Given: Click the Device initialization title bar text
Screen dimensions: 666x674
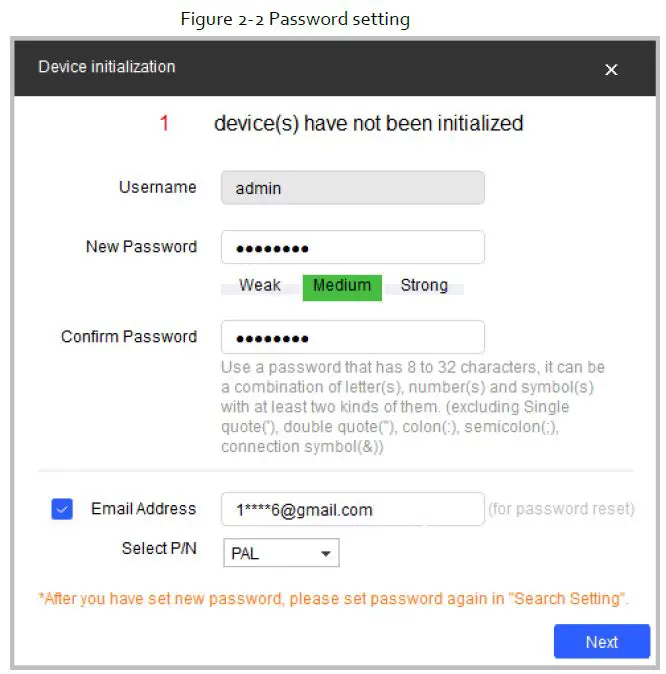Looking at the screenshot, I should (x=107, y=67).
